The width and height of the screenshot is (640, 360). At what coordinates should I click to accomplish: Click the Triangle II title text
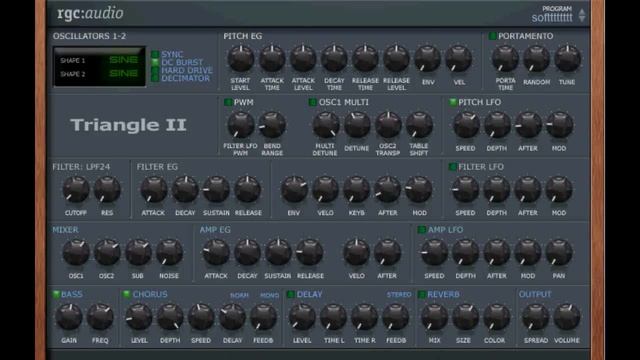(x=128, y=125)
